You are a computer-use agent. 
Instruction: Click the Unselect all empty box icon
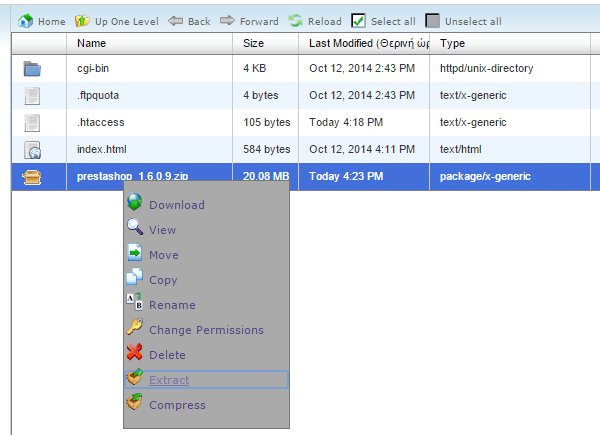tap(432, 21)
